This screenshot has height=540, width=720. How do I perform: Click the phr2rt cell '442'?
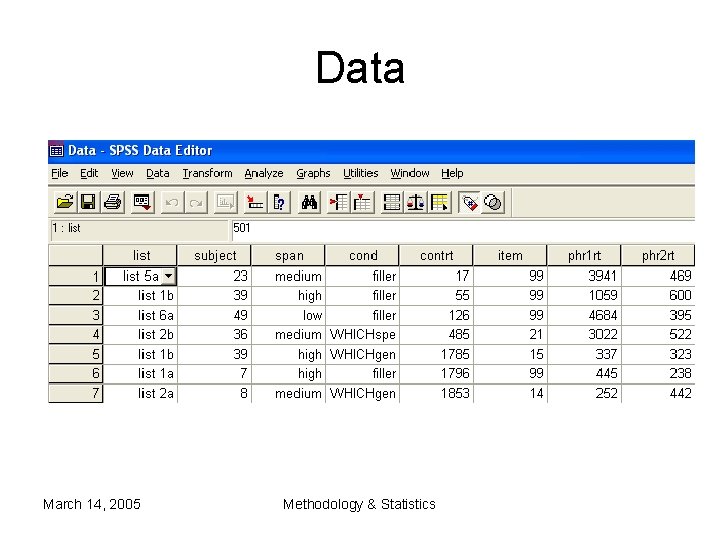point(658,394)
